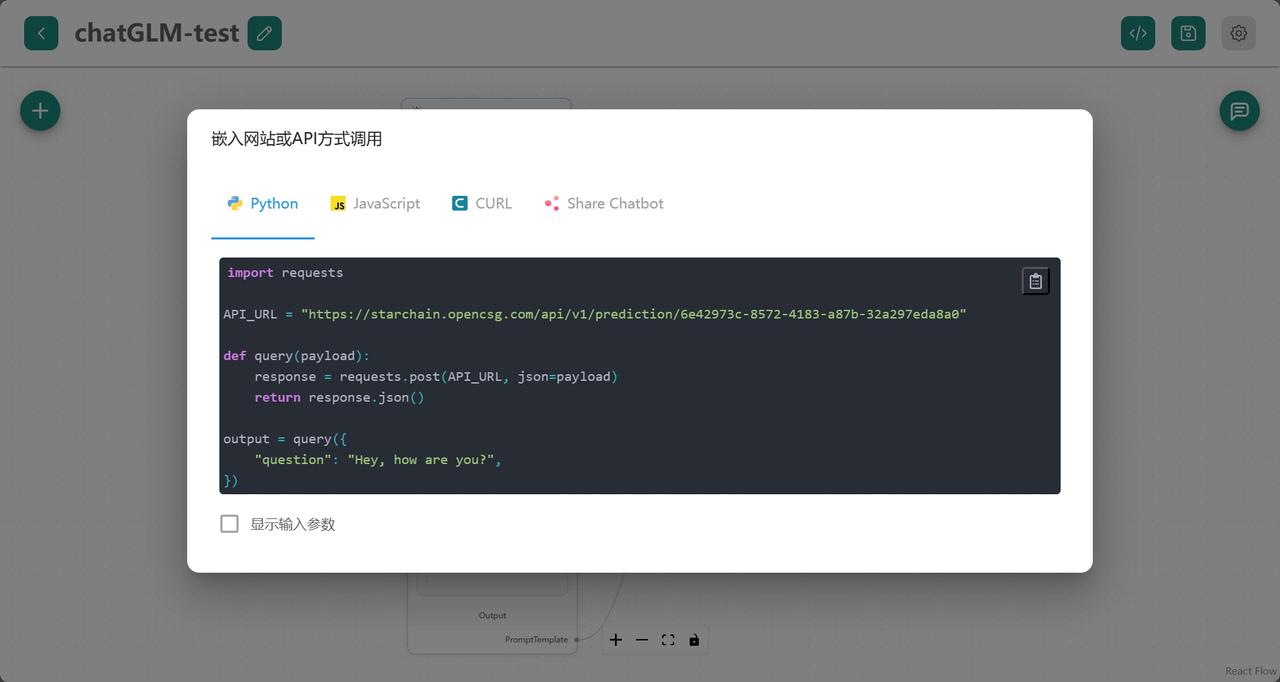Click the Output label on the node
The width and height of the screenshot is (1280, 682).
click(x=492, y=616)
